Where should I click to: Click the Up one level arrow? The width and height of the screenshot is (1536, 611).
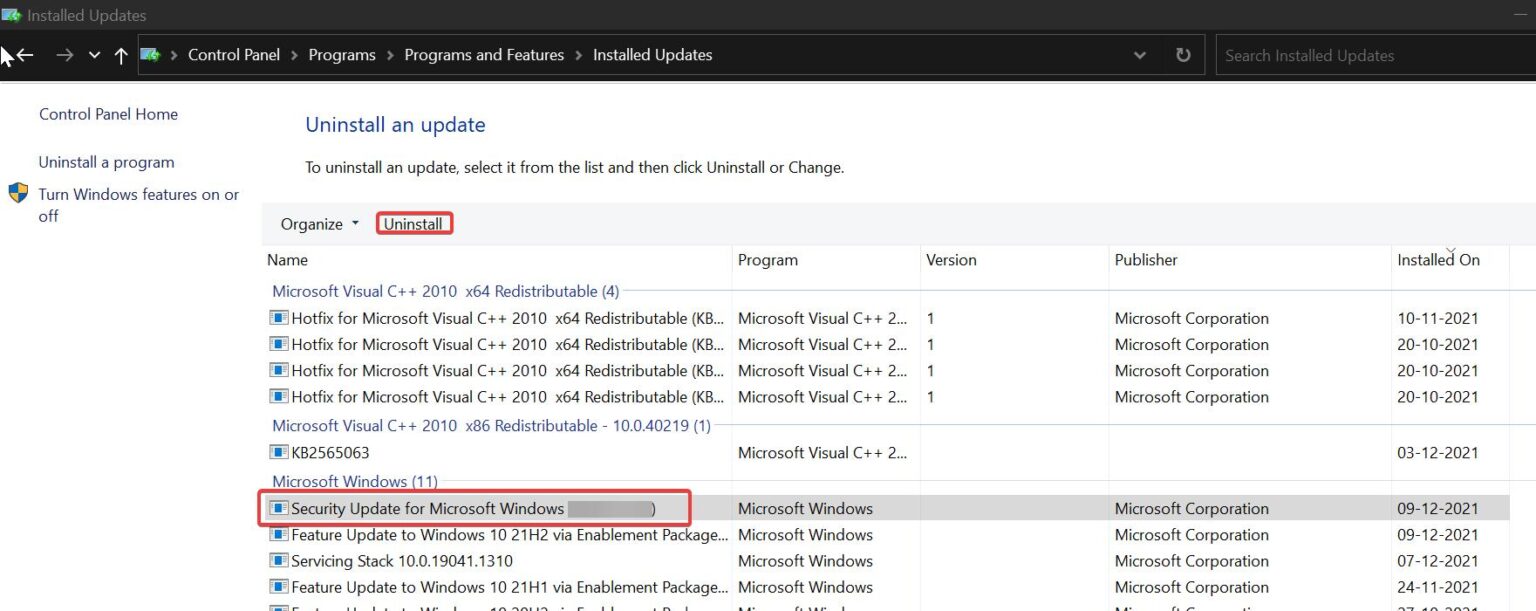pyautogui.click(x=119, y=55)
